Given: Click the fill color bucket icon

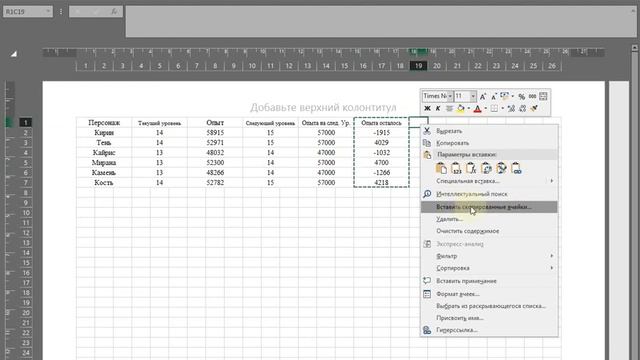Looking at the screenshot, I should click(x=460, y=109).
